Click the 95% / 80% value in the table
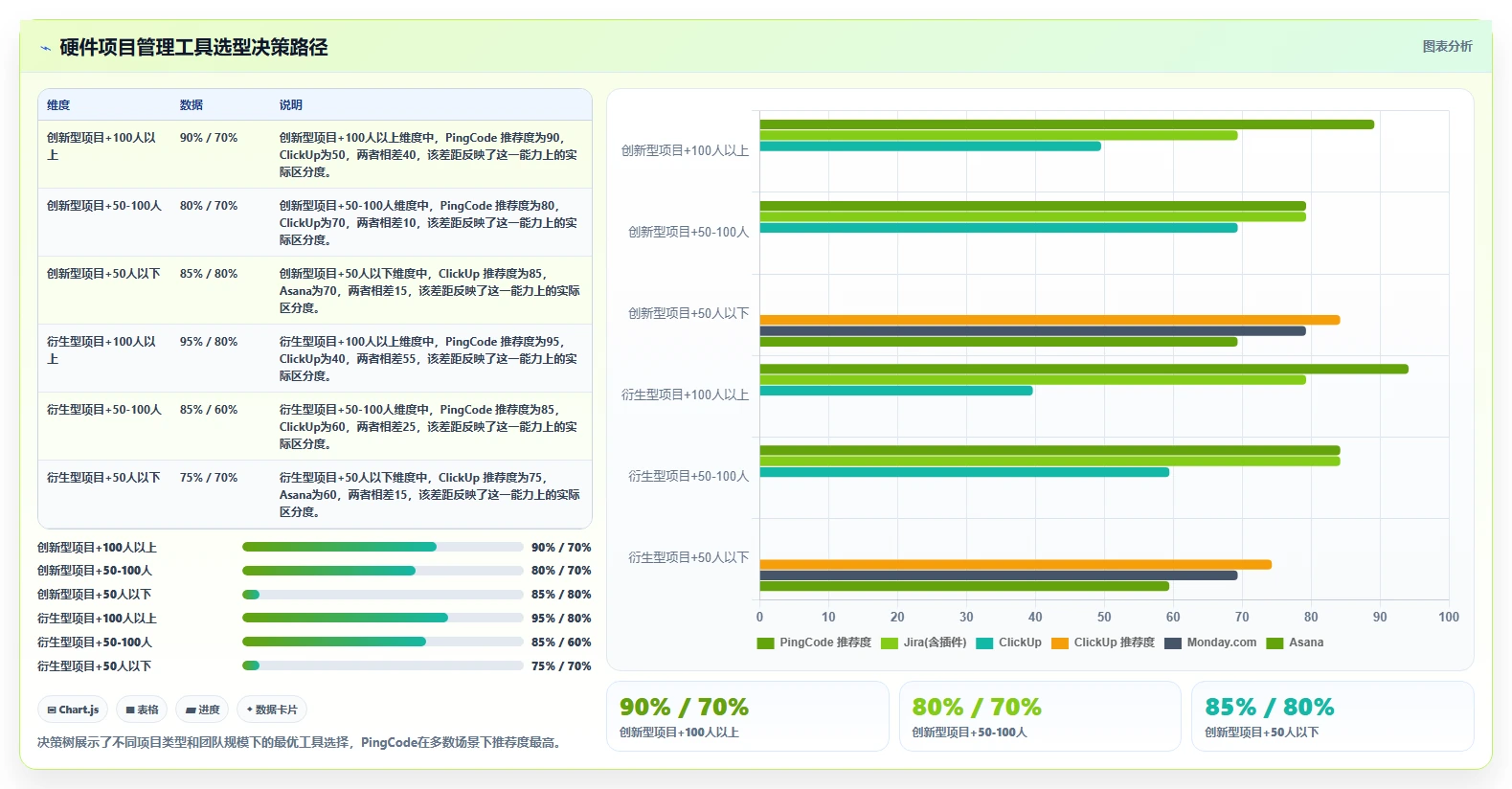Image resolution: width=1512 pixels, height=789 pixels. [x=209, y=342]
